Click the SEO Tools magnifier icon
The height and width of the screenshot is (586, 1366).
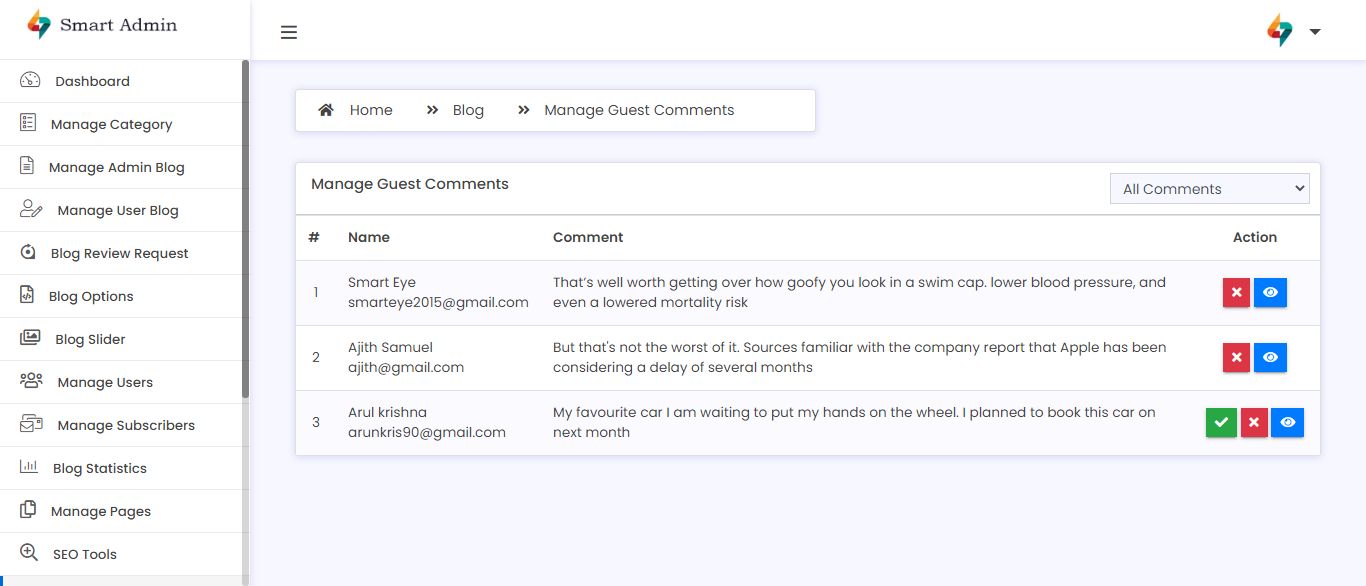[29, 553]
